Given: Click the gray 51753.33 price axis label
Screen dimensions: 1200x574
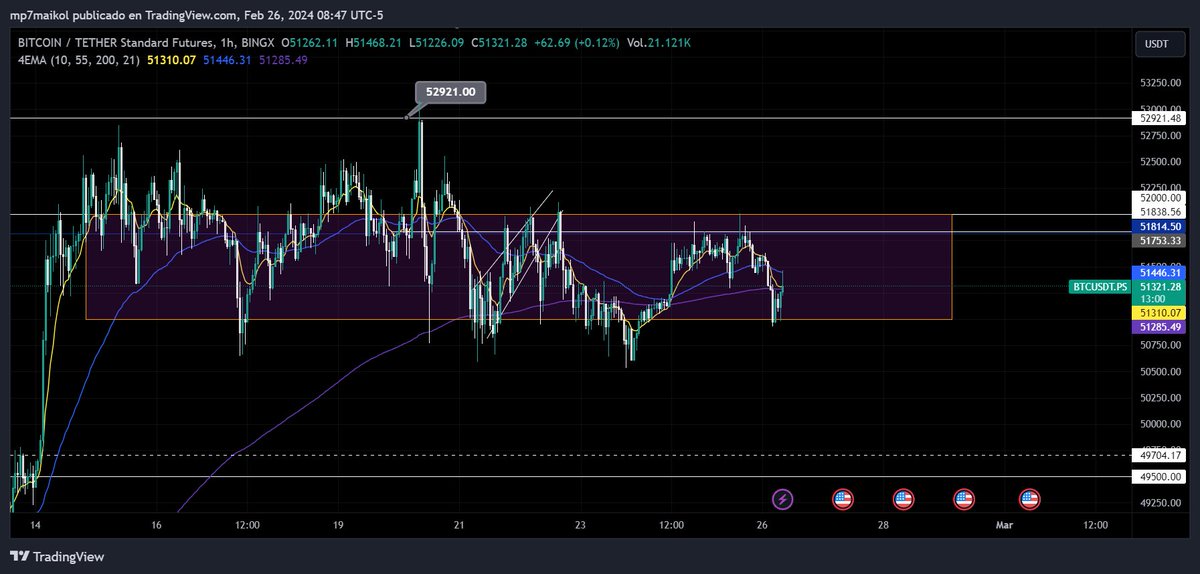Looking at the screenshot, I should click(x=1161, y=241).
